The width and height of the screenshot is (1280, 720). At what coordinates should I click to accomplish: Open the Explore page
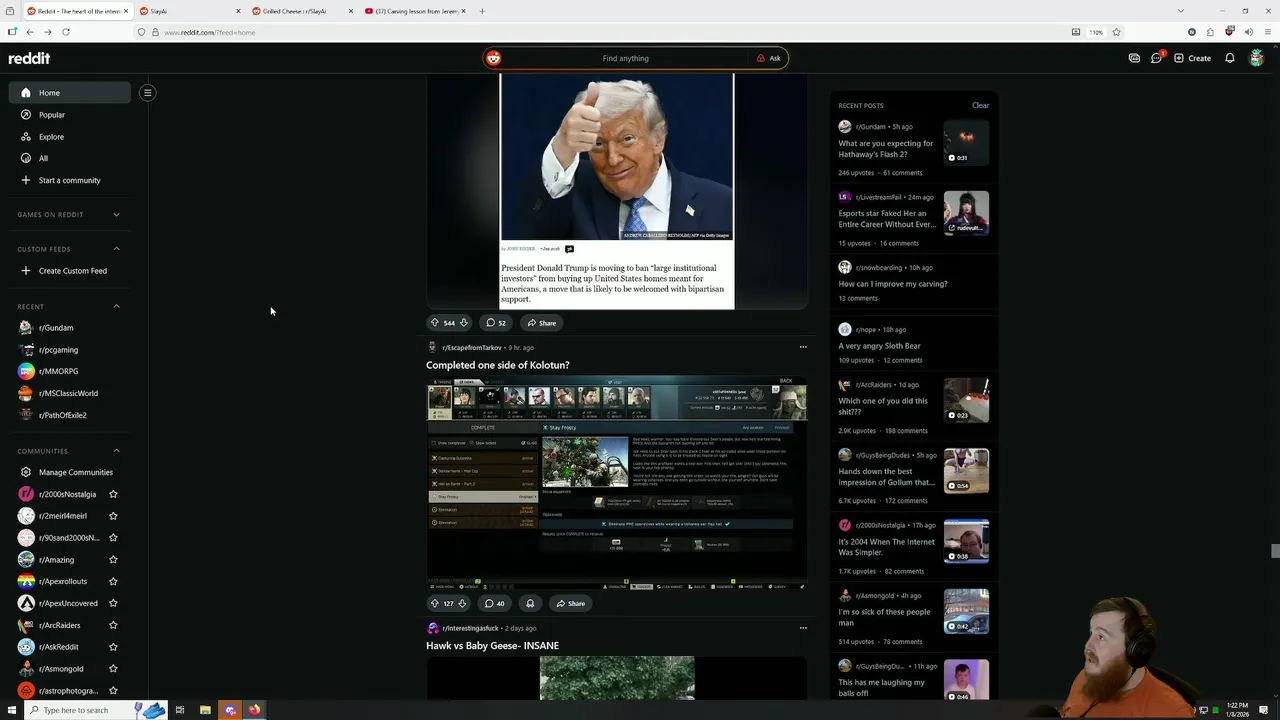[x=70, y=137]
